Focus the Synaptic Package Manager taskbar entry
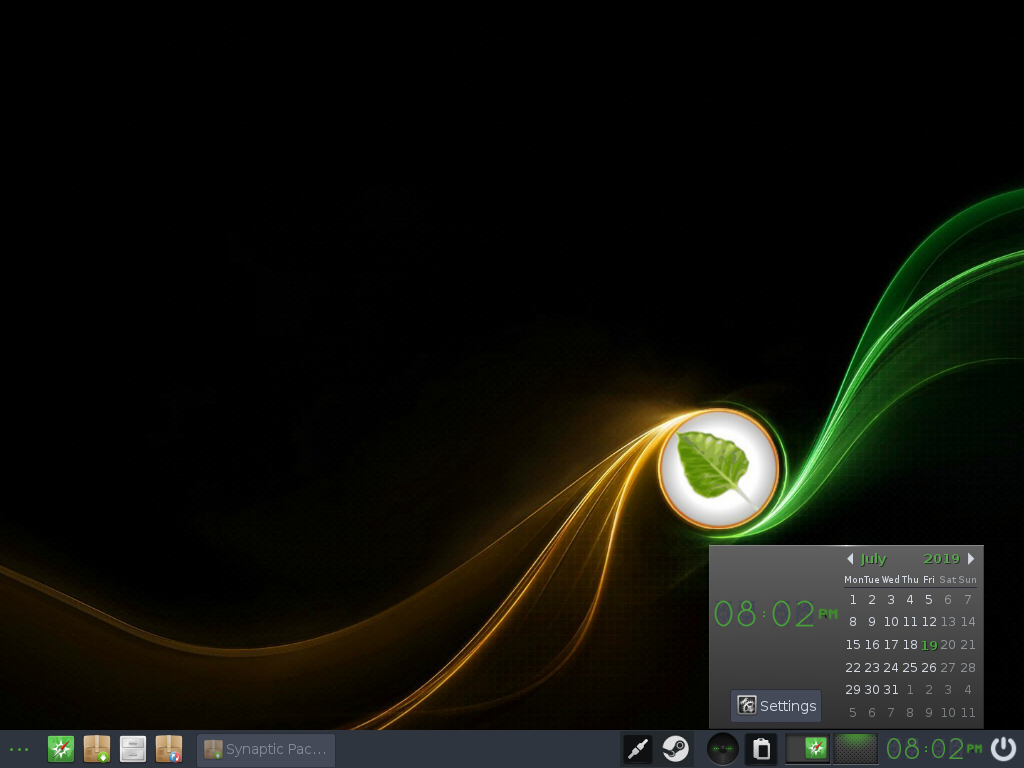 [265, 748]
